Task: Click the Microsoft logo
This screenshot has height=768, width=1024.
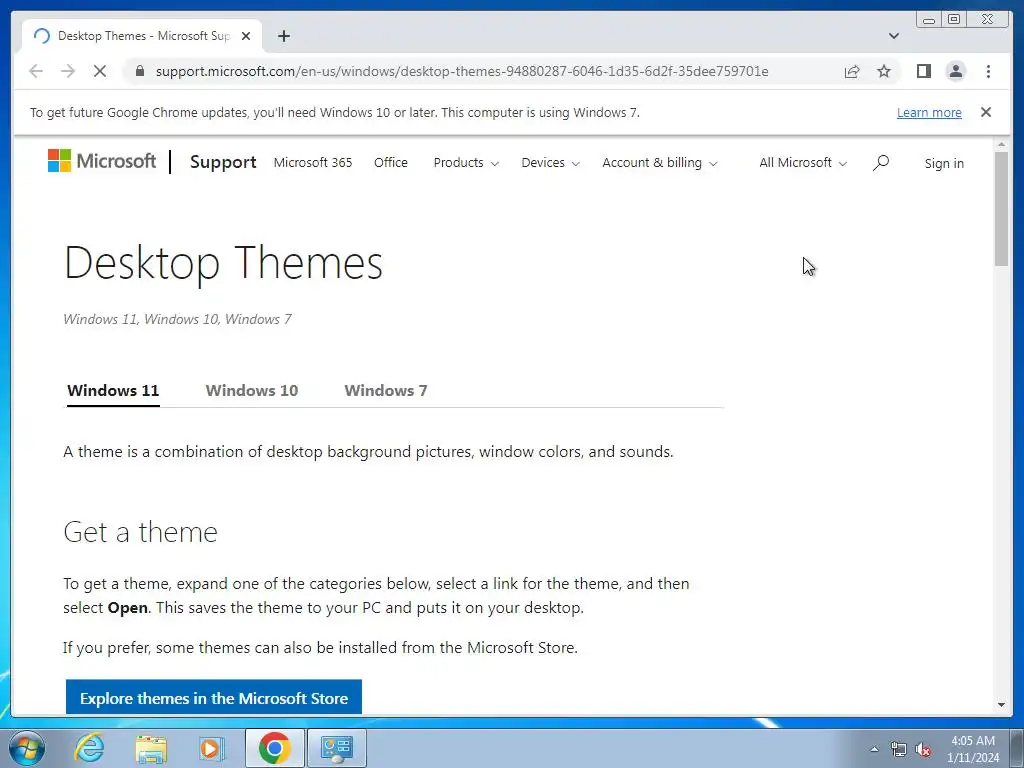Action: [102, 161]
